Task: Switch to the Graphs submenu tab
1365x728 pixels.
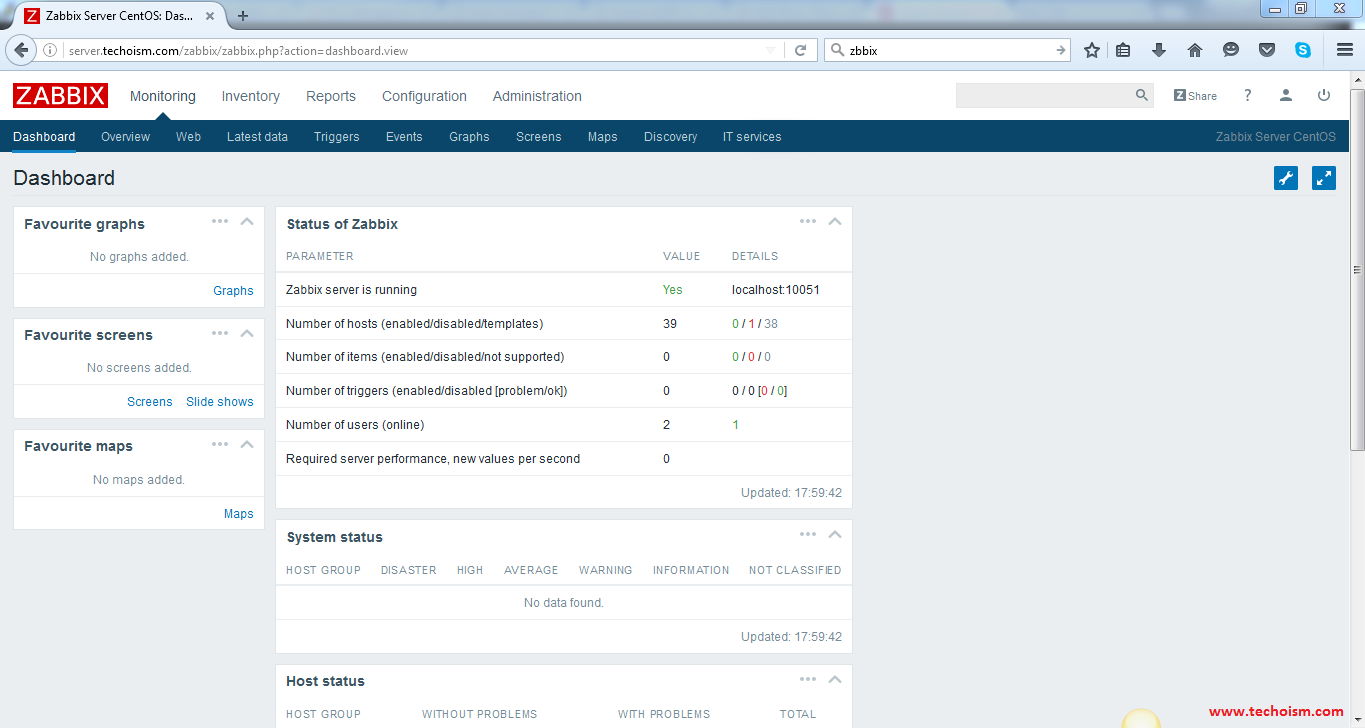Action: click(x=469, y=137)
